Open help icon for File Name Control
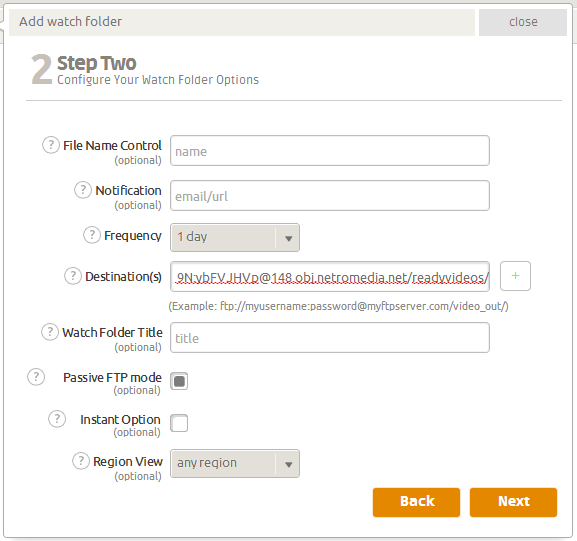577x541 pixels. [51, 145]
